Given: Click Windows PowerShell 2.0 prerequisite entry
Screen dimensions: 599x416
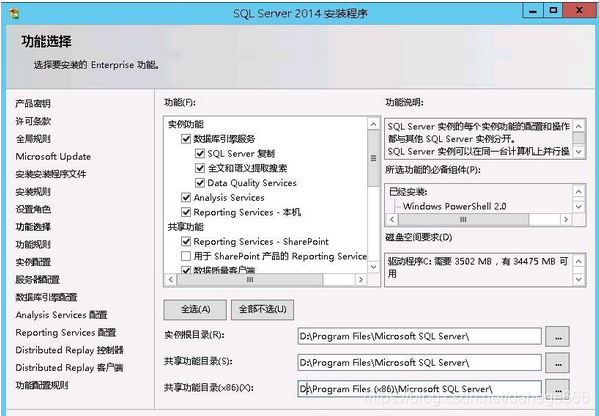Looking at the screenshot, I should point(454,207).
